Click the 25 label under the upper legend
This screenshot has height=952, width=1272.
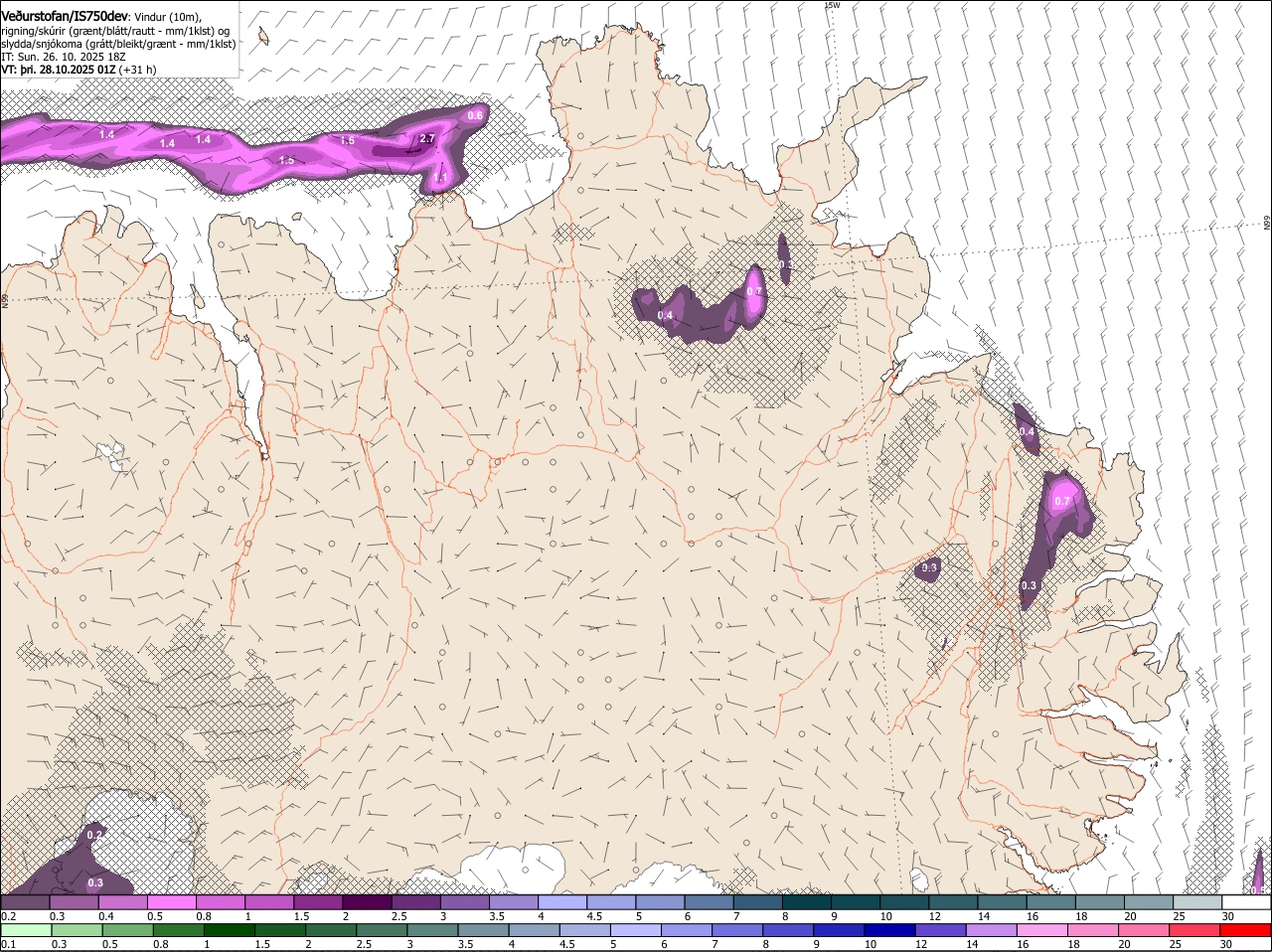[x=1180, y=916]
